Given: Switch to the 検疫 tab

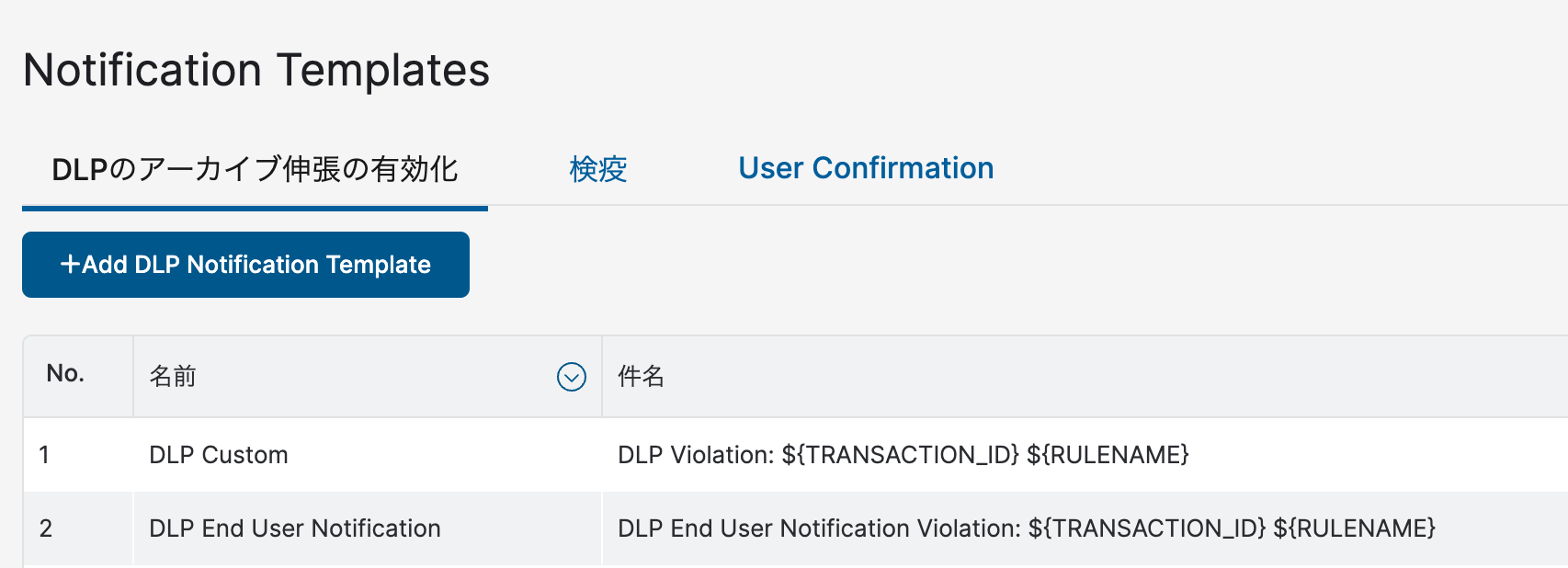Looking at the screenshot, I should (x=597, y=169).
